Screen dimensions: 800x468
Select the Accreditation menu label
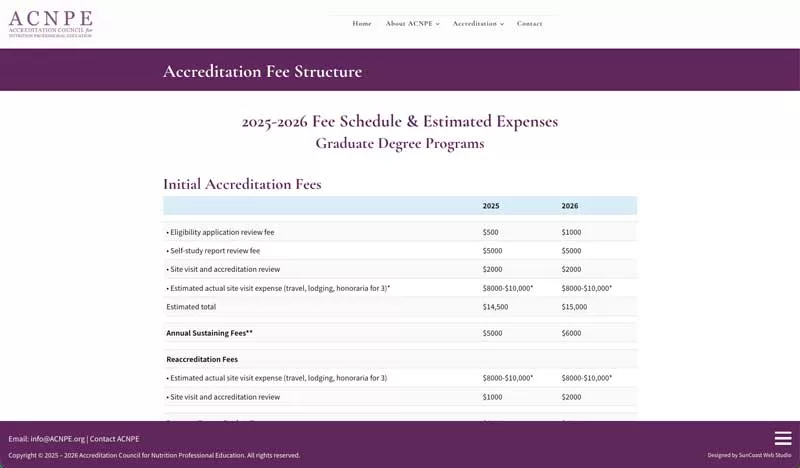tap(474, 23)
